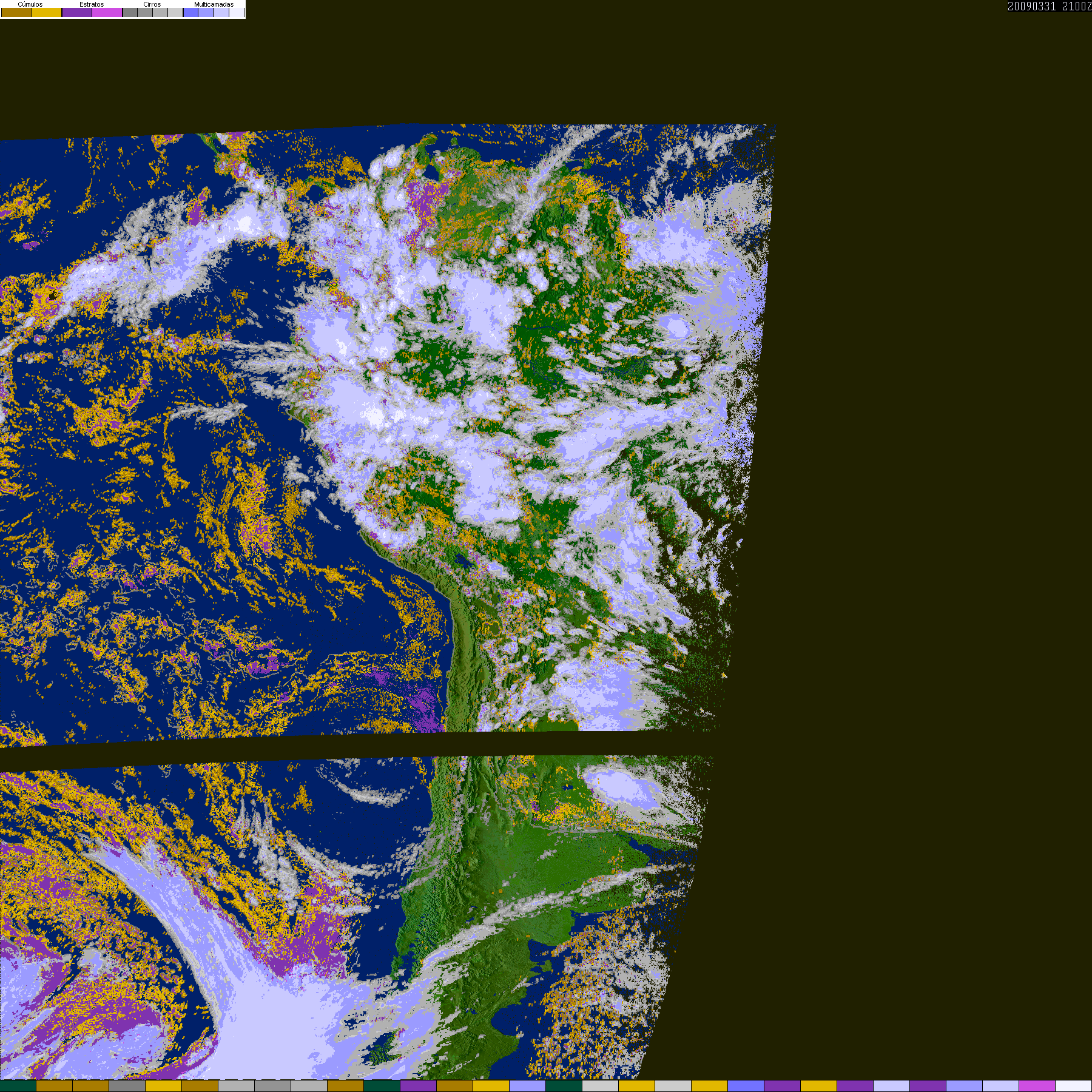The image size is (1092, 1092).
Task: Click the "Cúmulos" legend label
Action: pos(30,4)
